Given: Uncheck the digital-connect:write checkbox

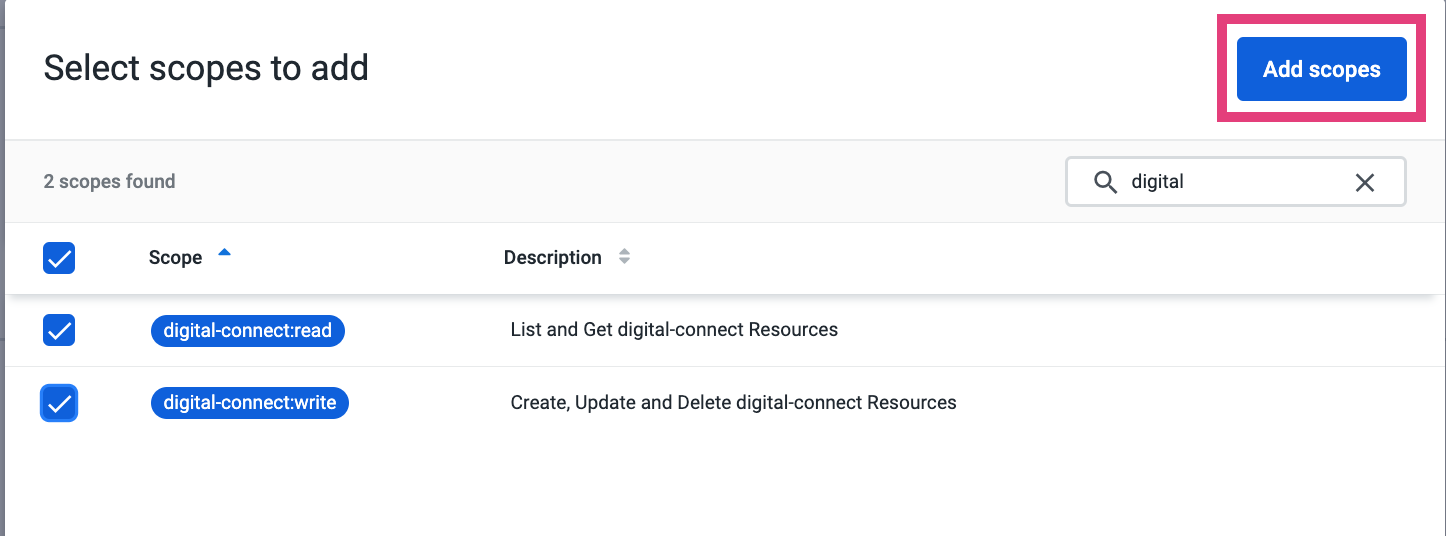Looking at the screenshot, I should click(x=59, y=403).
